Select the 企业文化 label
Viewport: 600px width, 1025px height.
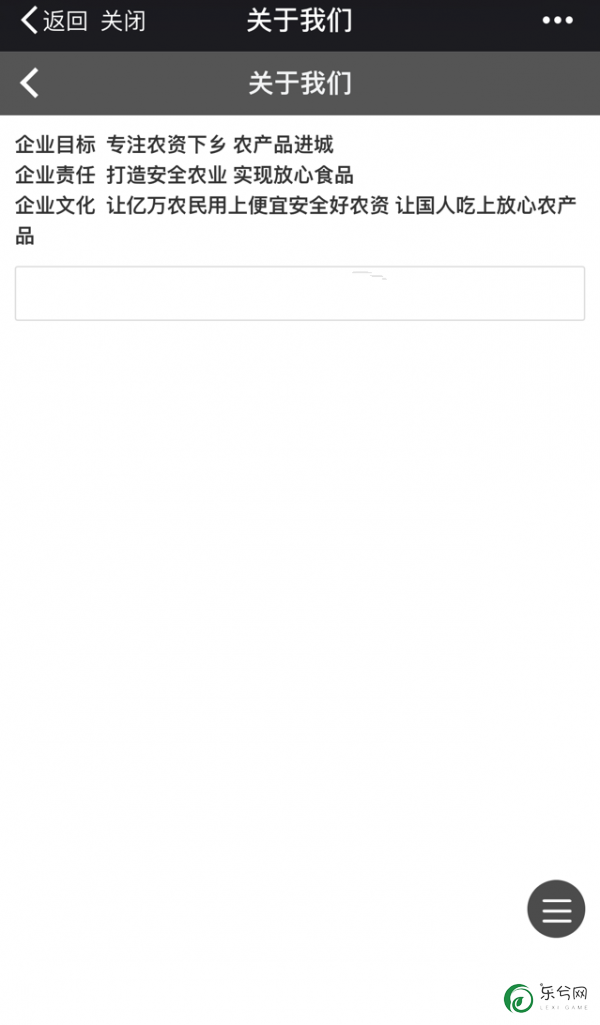click(56, 205)
